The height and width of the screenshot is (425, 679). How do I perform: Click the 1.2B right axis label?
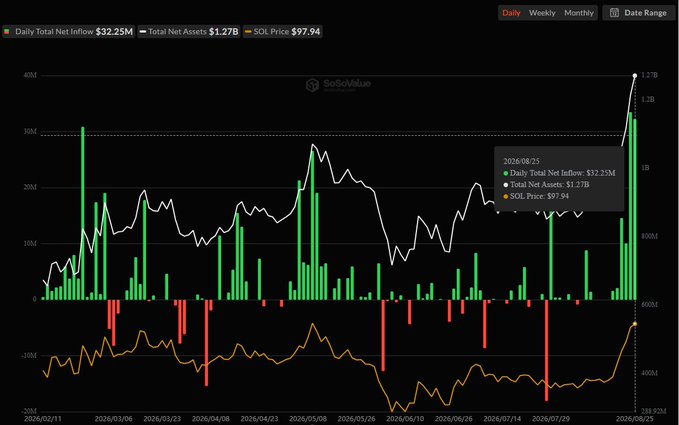[x=647, y=100]
